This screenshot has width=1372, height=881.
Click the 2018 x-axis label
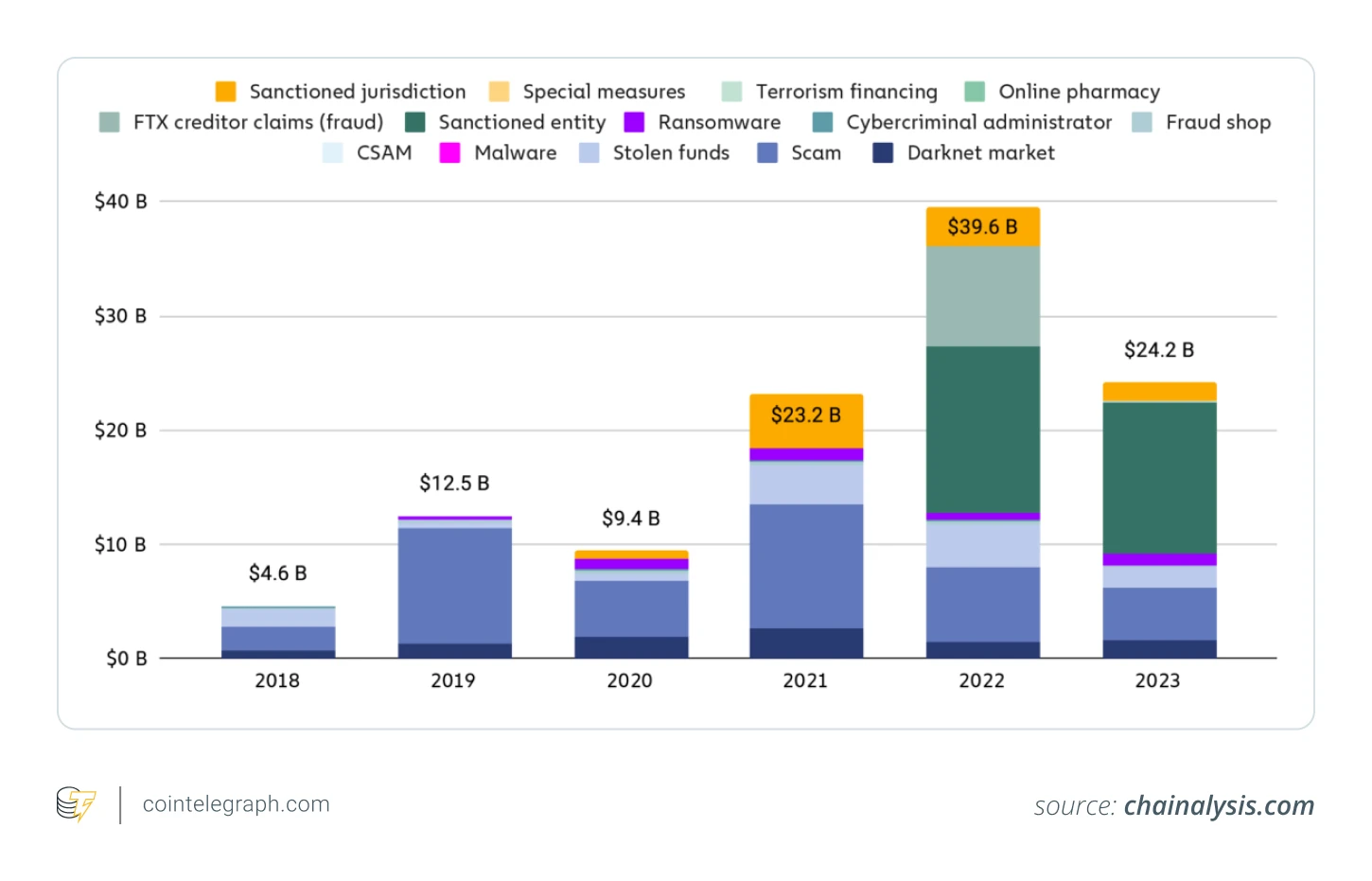click(x=277, y=681)
